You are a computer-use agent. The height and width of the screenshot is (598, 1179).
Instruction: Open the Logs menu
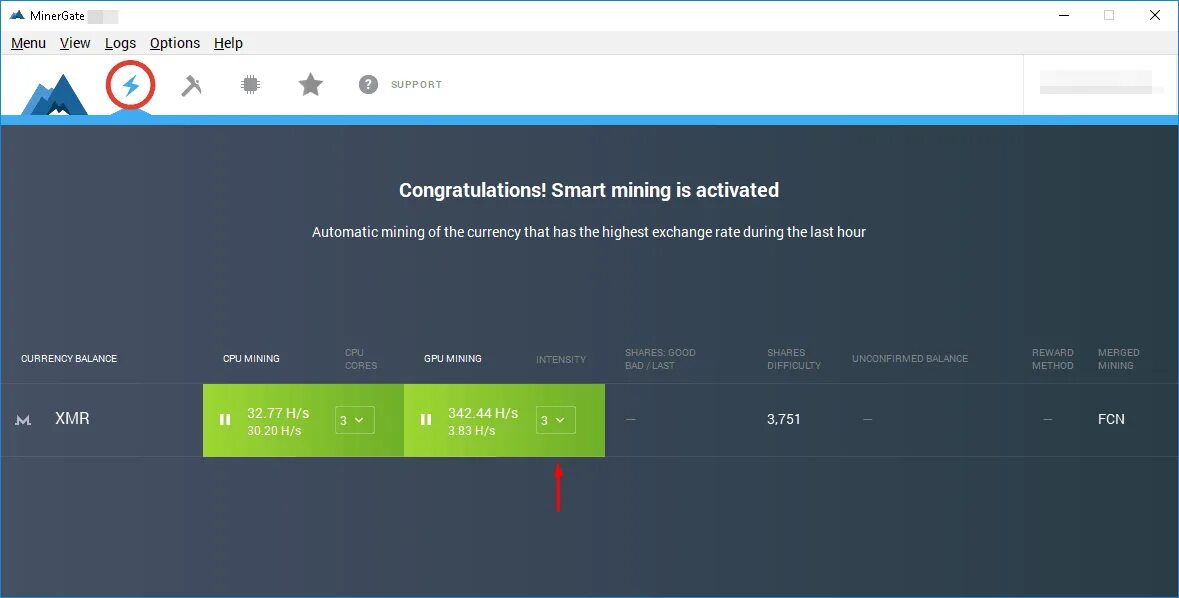tap(120, 43)
